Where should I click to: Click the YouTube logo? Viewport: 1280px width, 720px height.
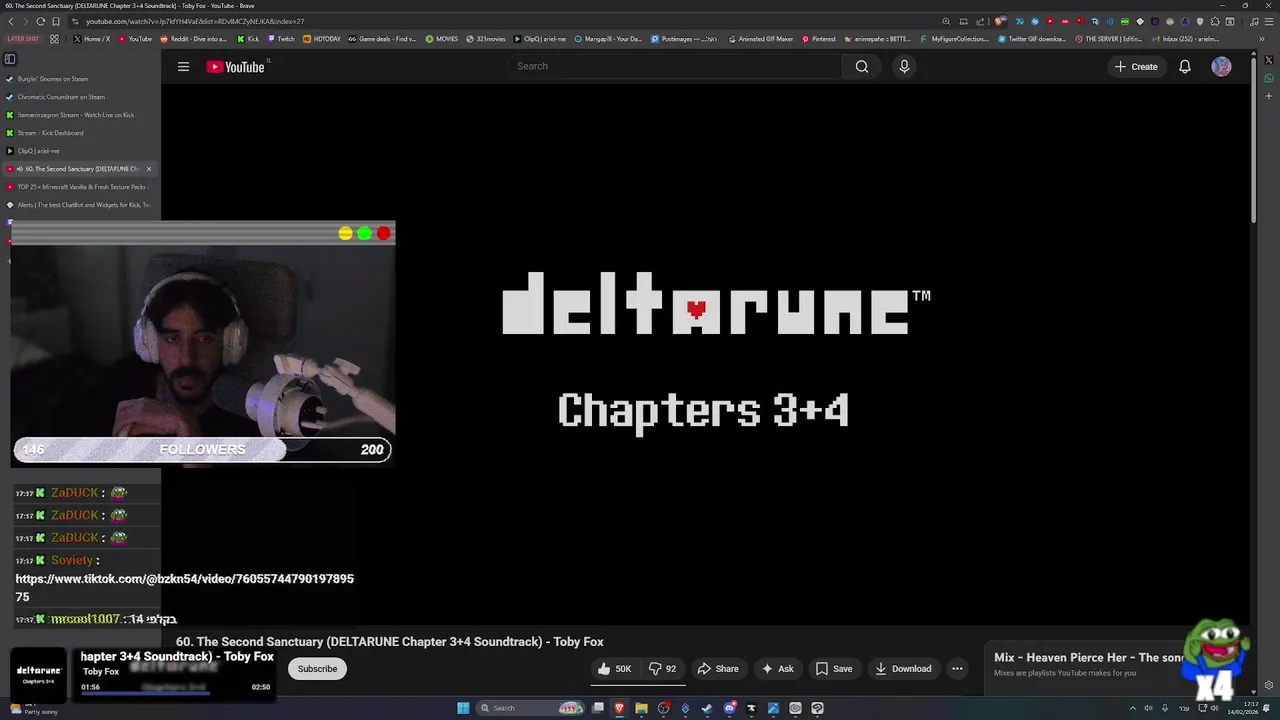click(x=235, y=67)
